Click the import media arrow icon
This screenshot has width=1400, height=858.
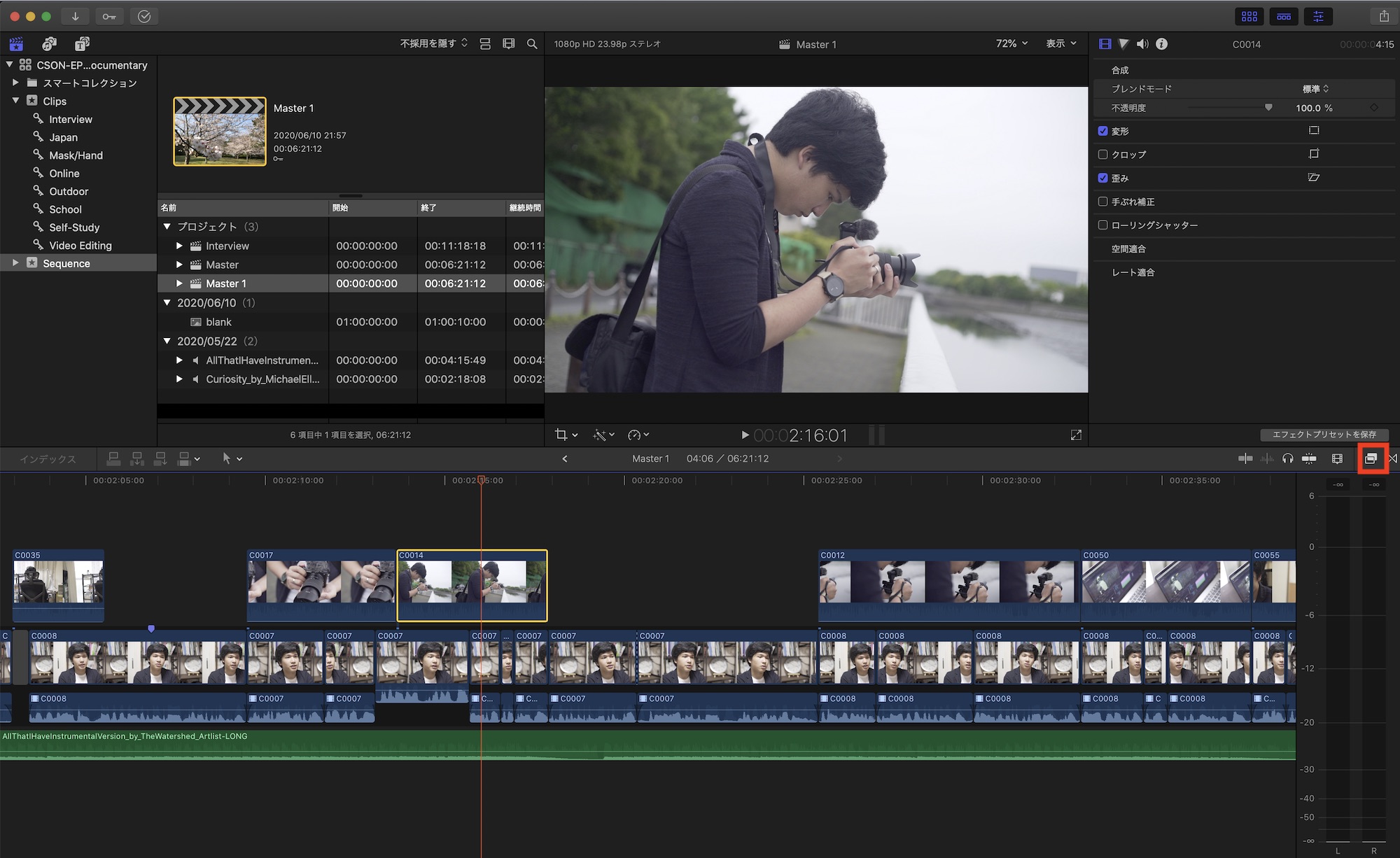point(75,16)
